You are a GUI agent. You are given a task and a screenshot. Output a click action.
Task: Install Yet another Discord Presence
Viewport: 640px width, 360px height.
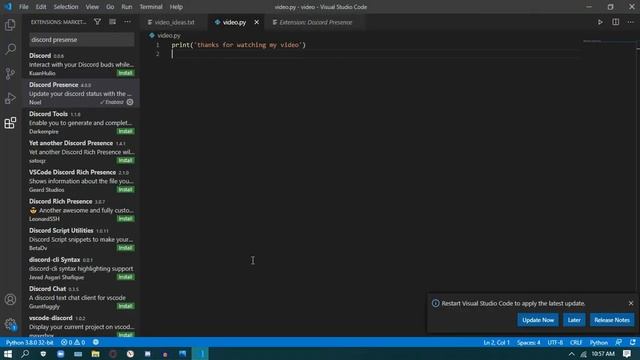(x=125, y=160)
